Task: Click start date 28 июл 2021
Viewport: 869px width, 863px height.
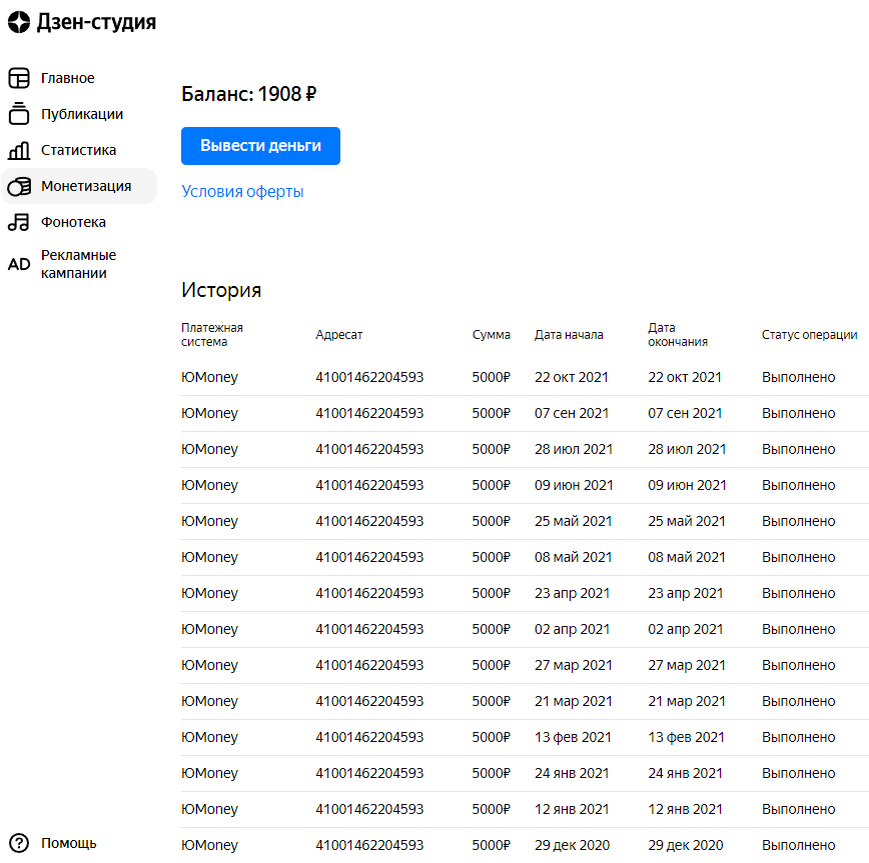Action: pyautogui.click(x=574, y=450)
